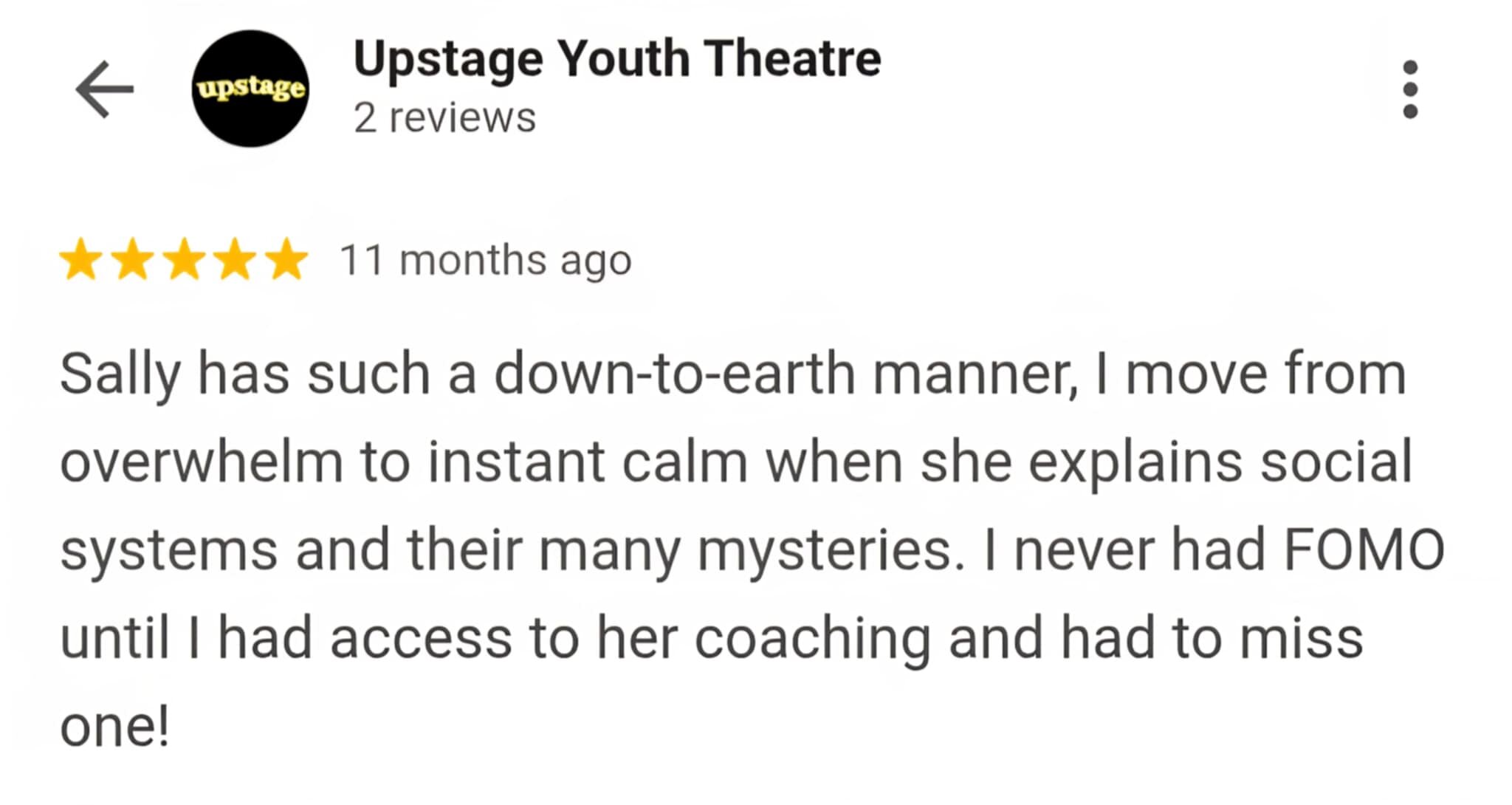The image size is (1512, 805).
Task: View the reviewer's 2 reviews count
Action: tap(444, 118)
